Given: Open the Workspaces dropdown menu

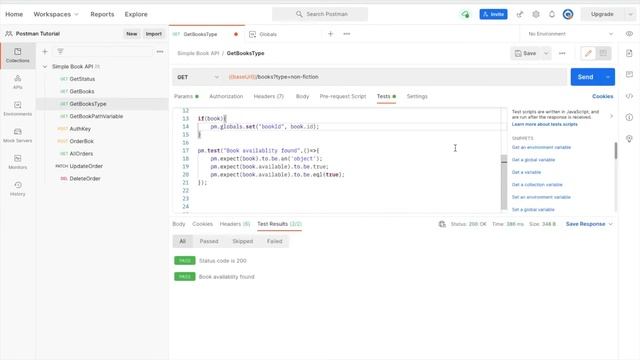Looking at the screenshot, I should click(x=56, y=14).
